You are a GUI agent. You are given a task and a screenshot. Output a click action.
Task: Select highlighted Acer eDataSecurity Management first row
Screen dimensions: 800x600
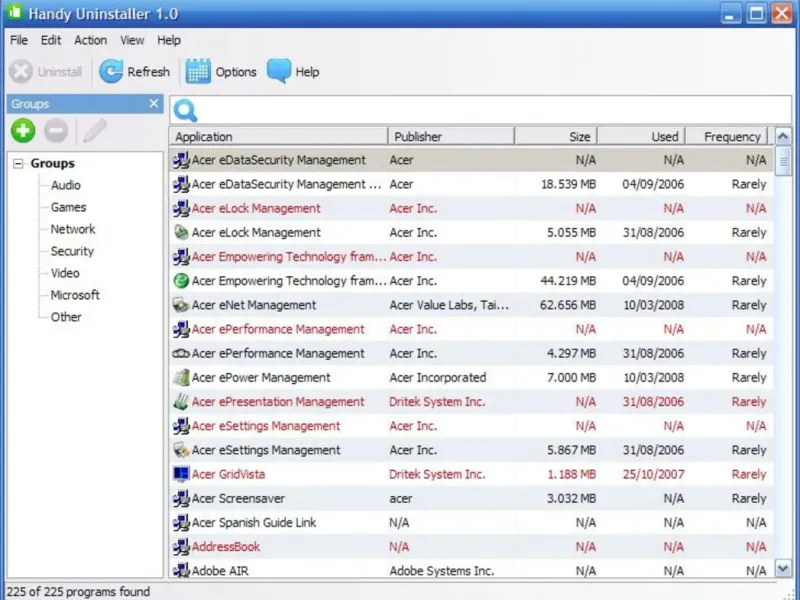pos(471,160)
